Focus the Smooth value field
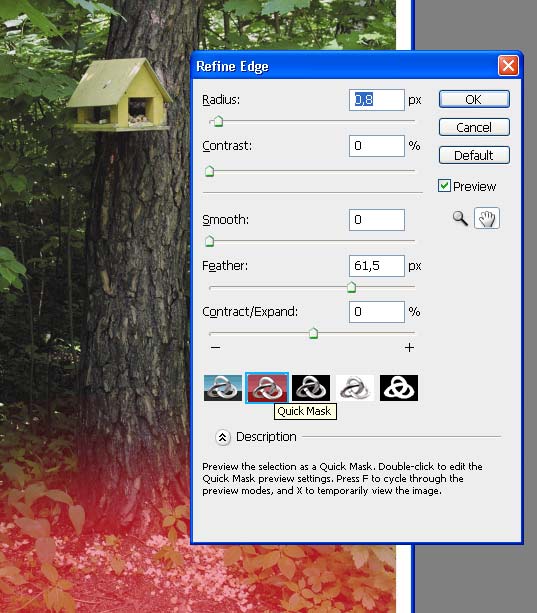The height and width of the screenshot is (613, 537). click(x=377, y=220)
